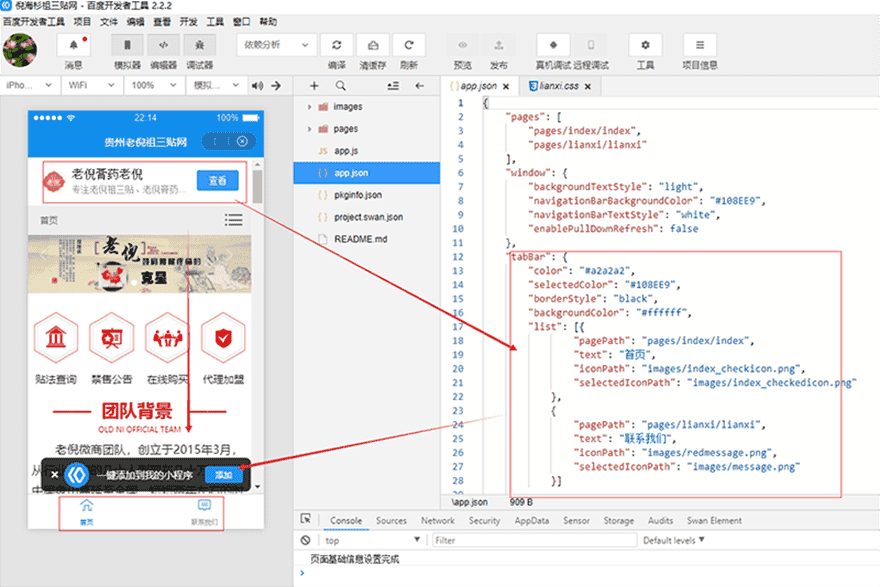Open the simulator page list menu icon

(233, 220)
